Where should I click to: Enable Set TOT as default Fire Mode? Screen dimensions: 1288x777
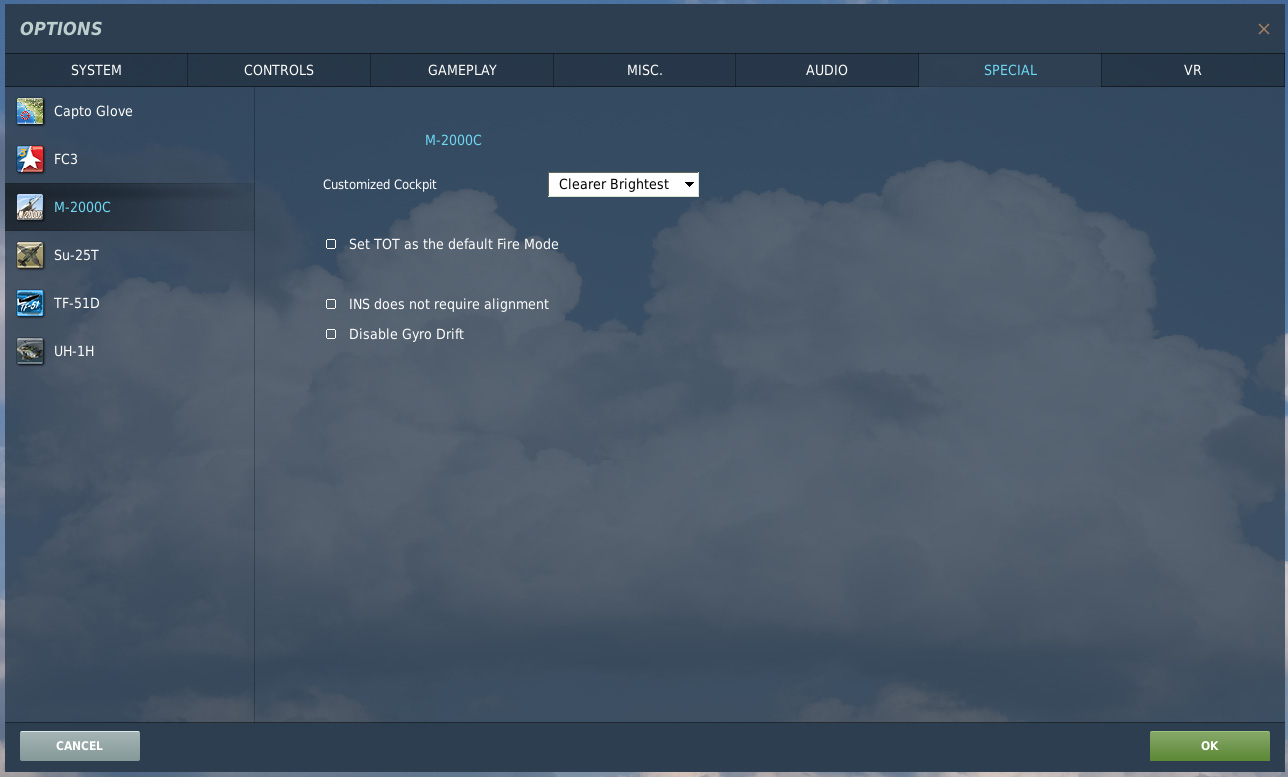pos(331,244)
